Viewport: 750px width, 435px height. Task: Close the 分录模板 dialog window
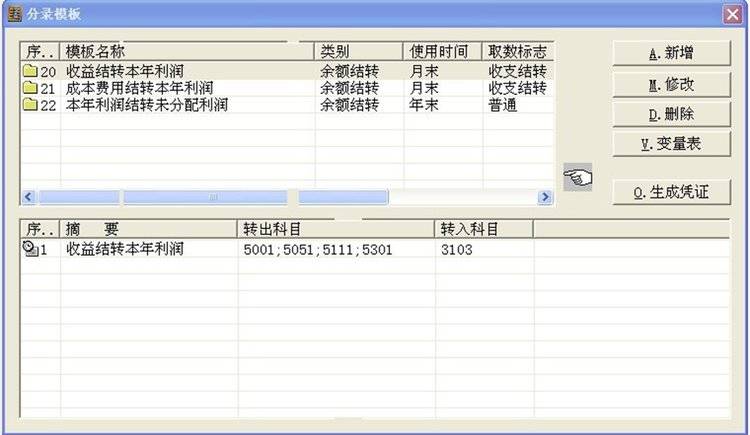pyautogui.click(x=733, y=12)
